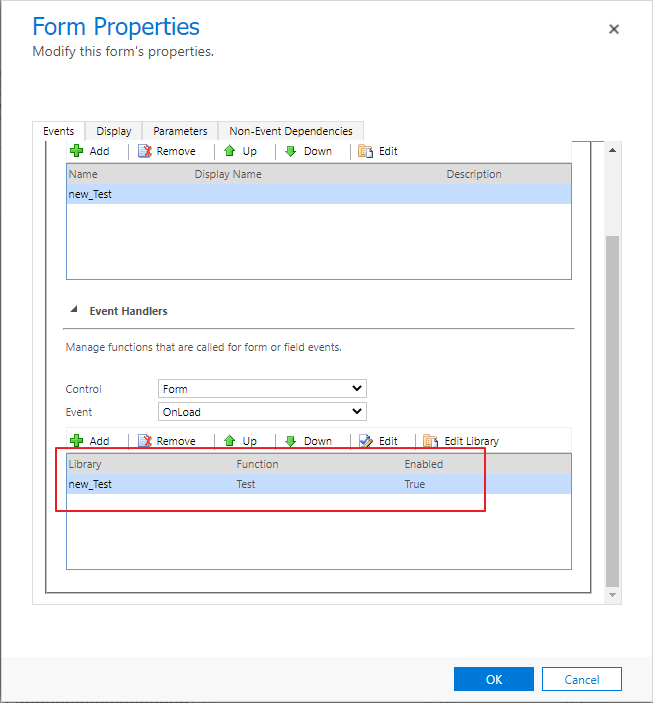Click the True enabled cell value

(x=414, y=484)
